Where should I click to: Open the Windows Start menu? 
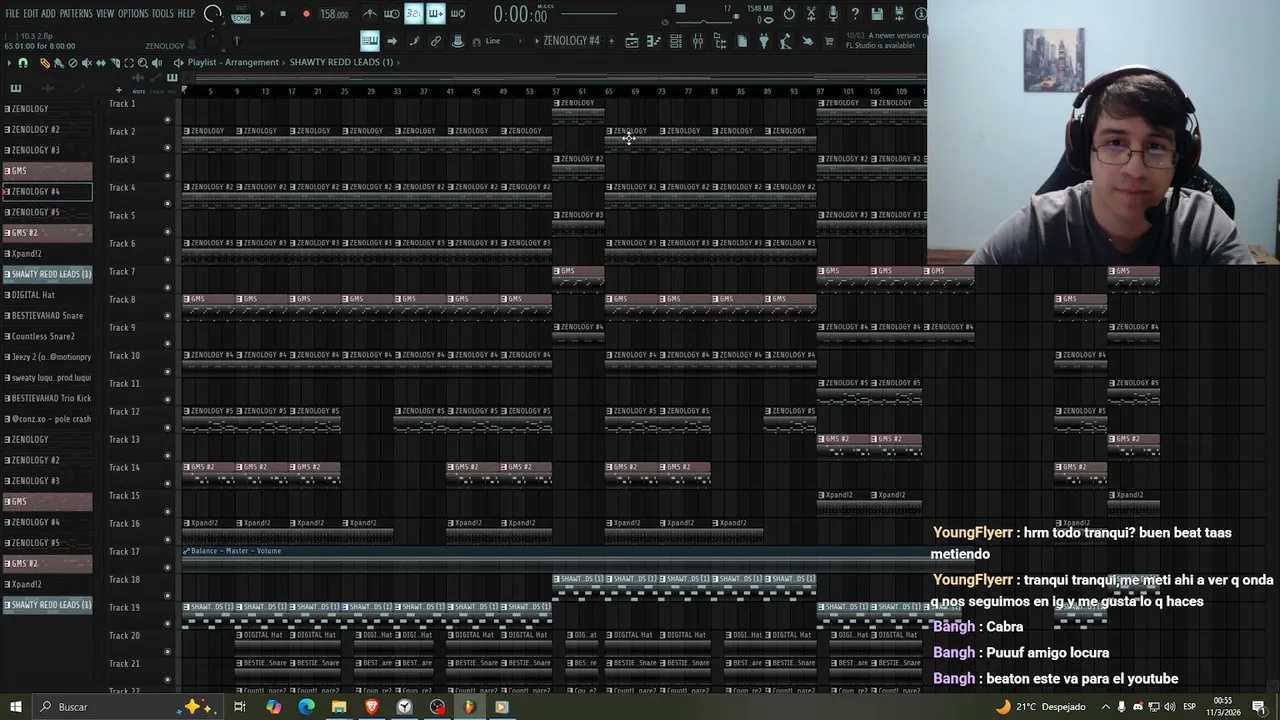15,707
